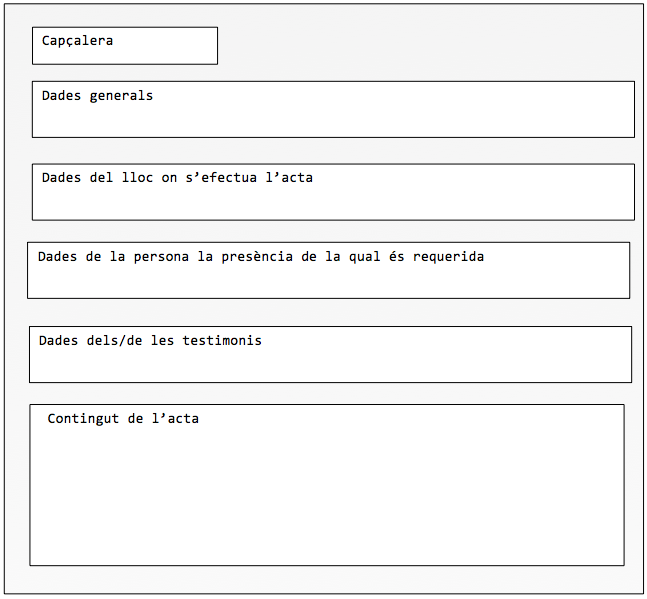647x599 pixels.
Task: Click the word persona
Action: click(161, 257)
